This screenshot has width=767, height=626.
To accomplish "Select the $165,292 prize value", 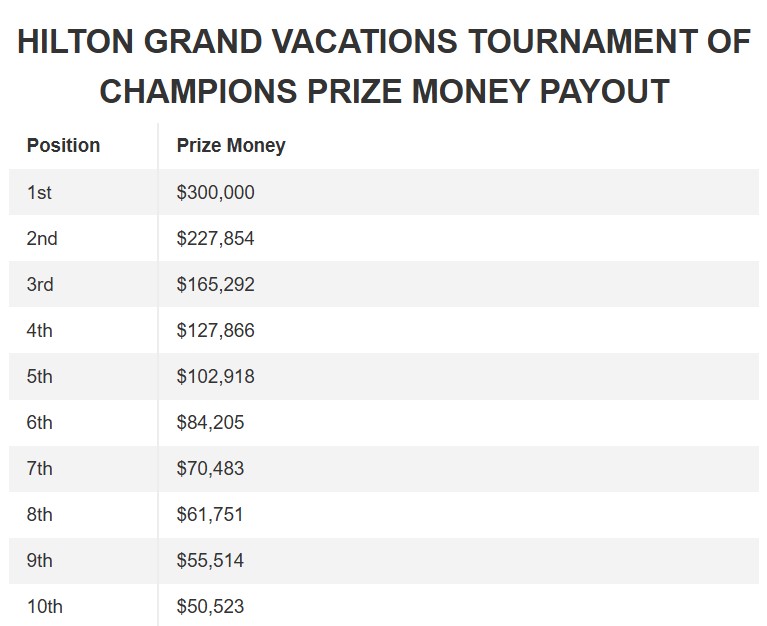I will [215, 284].
